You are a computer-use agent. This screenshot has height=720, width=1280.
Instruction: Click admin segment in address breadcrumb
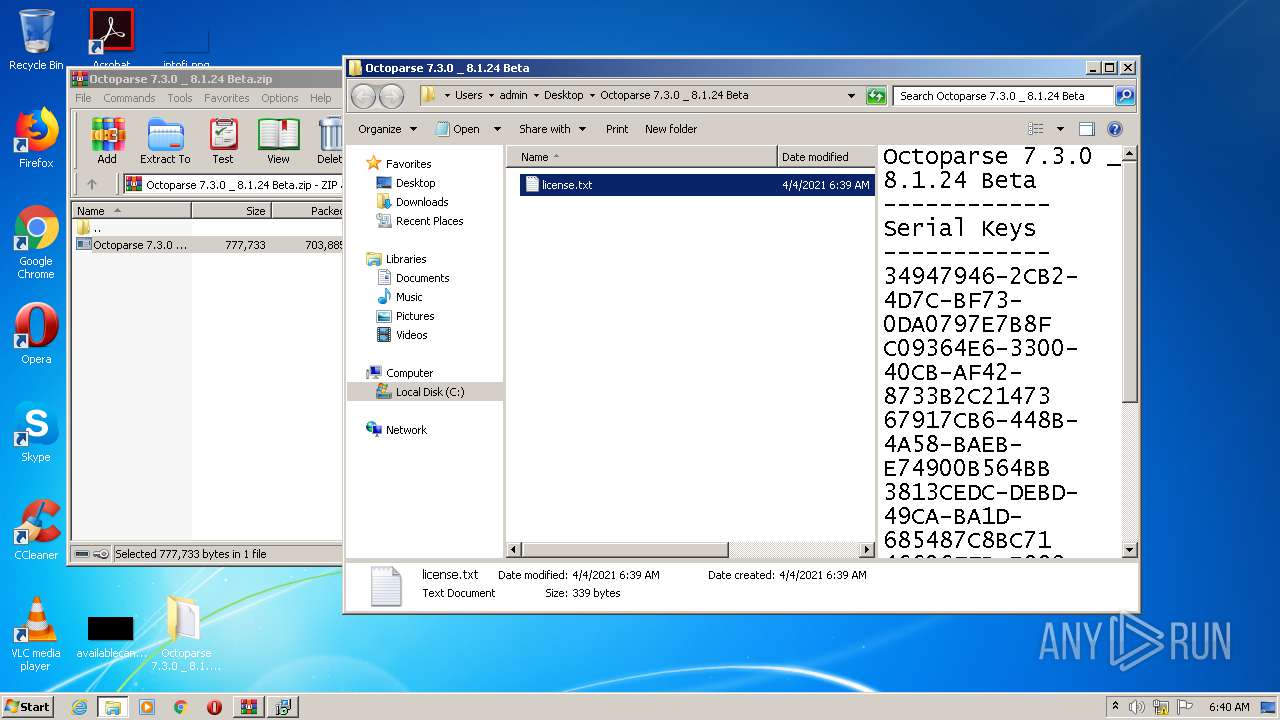513,95
